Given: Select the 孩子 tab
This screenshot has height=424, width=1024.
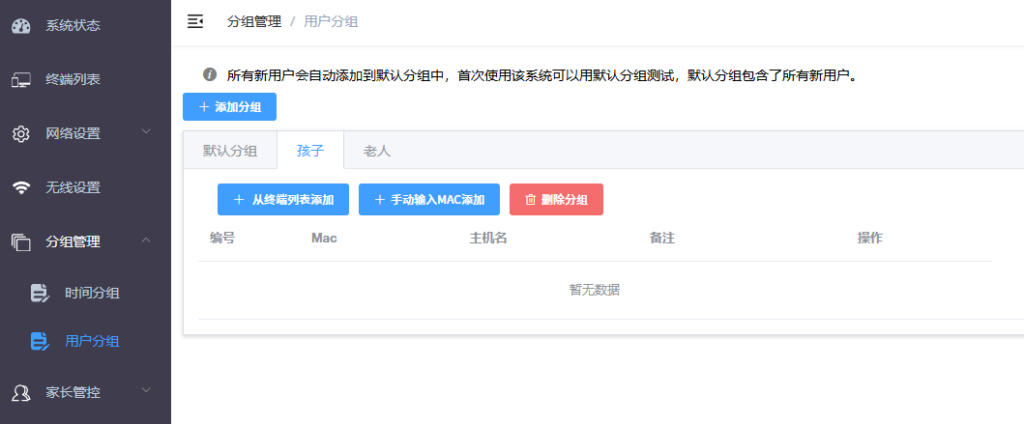Looking at the screenshot, I should (310, 151).
